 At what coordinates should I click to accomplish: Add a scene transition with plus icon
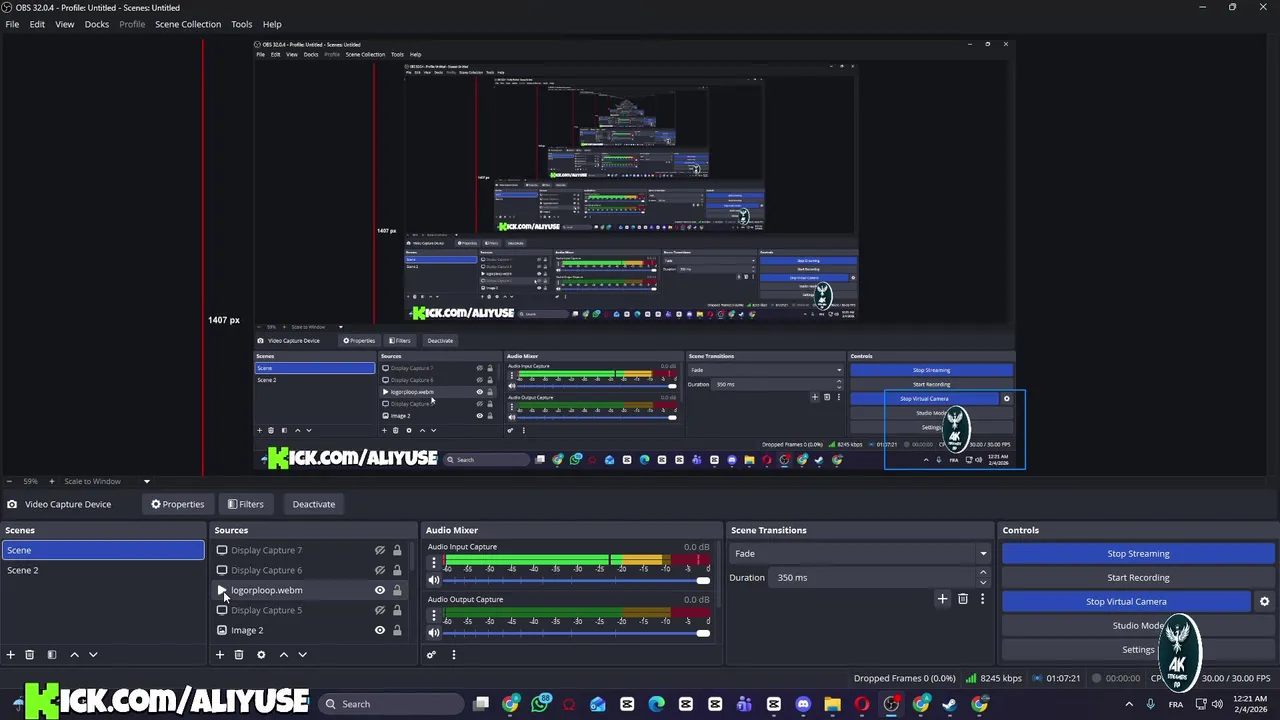coord(942,599)
